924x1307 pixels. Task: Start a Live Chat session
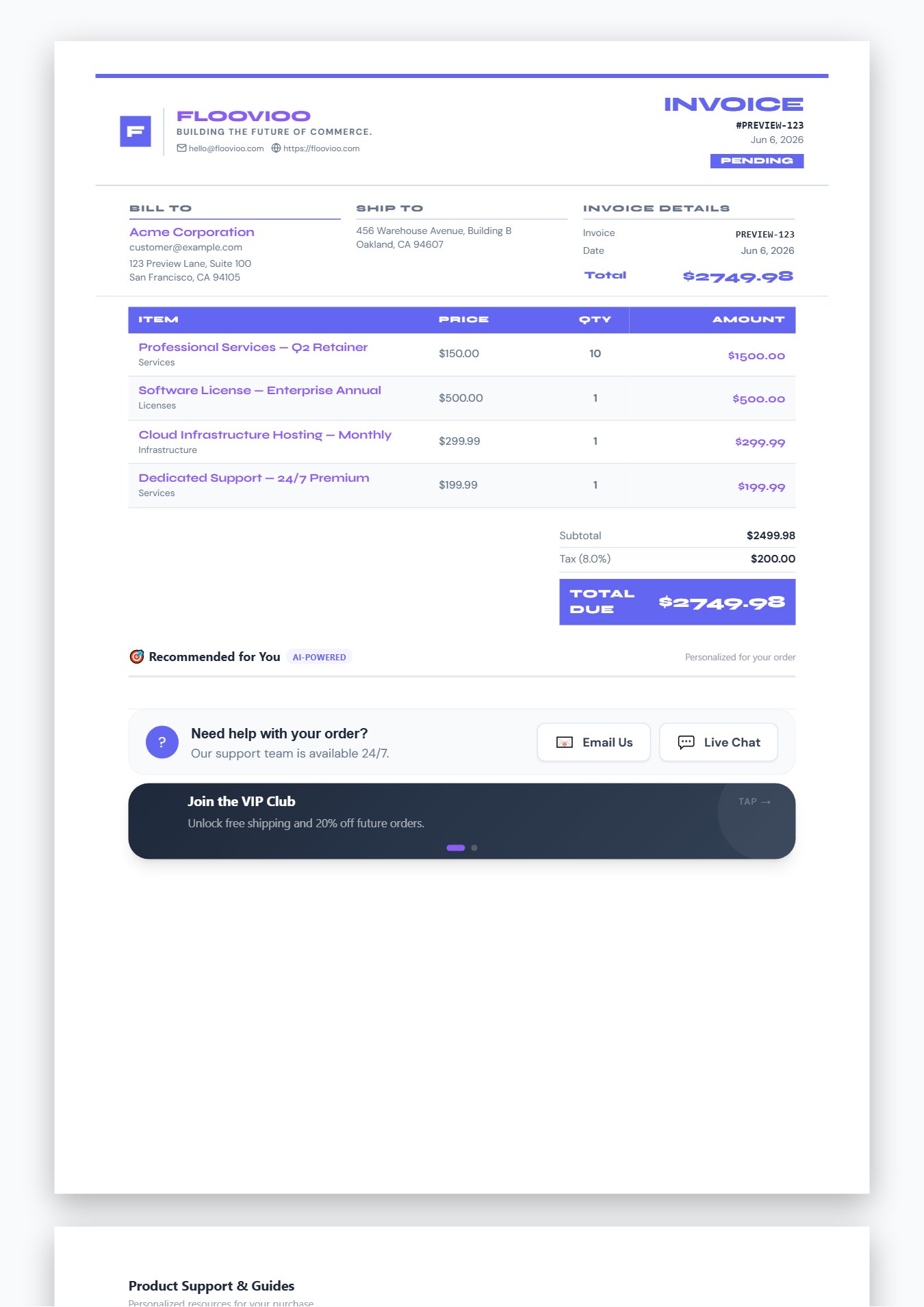coord(718,742)
